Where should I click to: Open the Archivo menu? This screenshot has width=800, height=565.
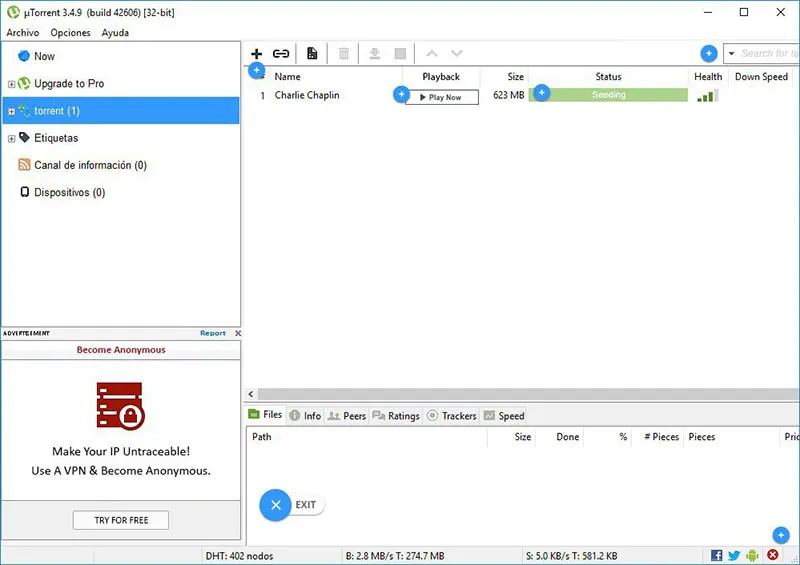pyautogui.click(x=22, y=33)
